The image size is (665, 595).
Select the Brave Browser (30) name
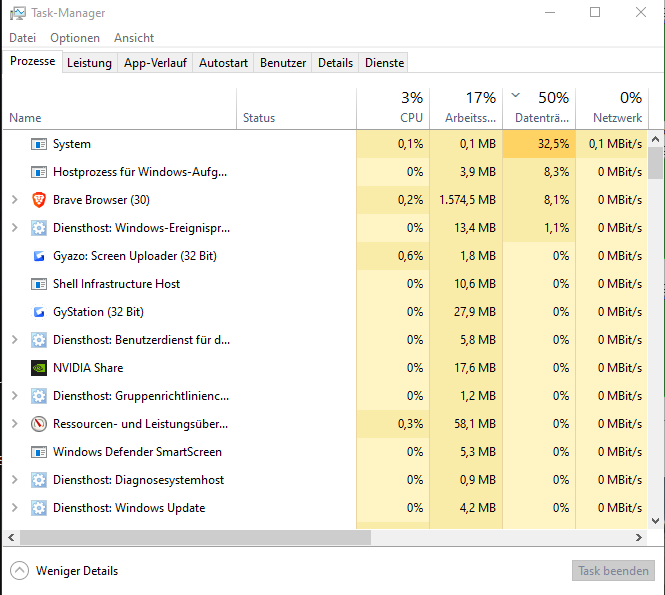coord(101,200)
